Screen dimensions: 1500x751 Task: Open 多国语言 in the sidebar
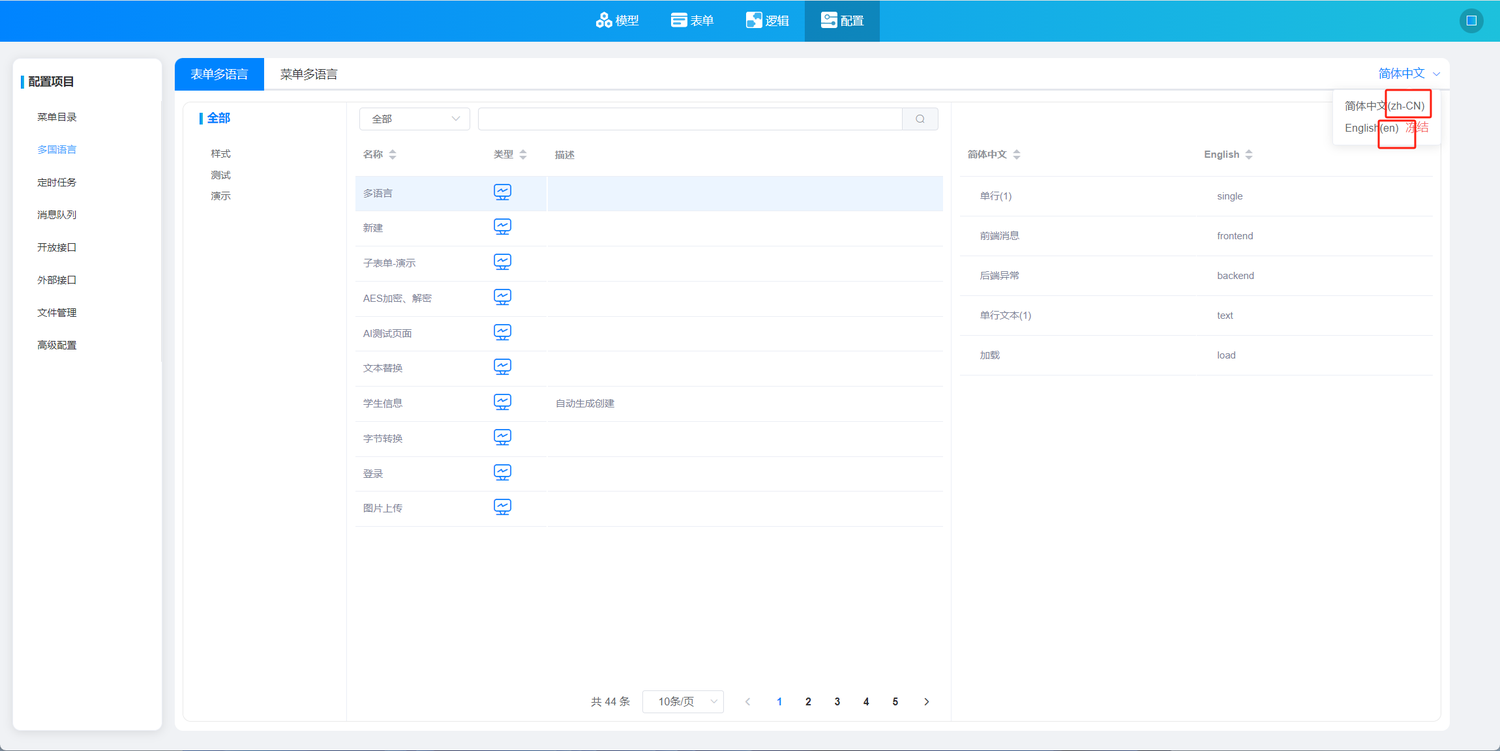click(57, 150)
